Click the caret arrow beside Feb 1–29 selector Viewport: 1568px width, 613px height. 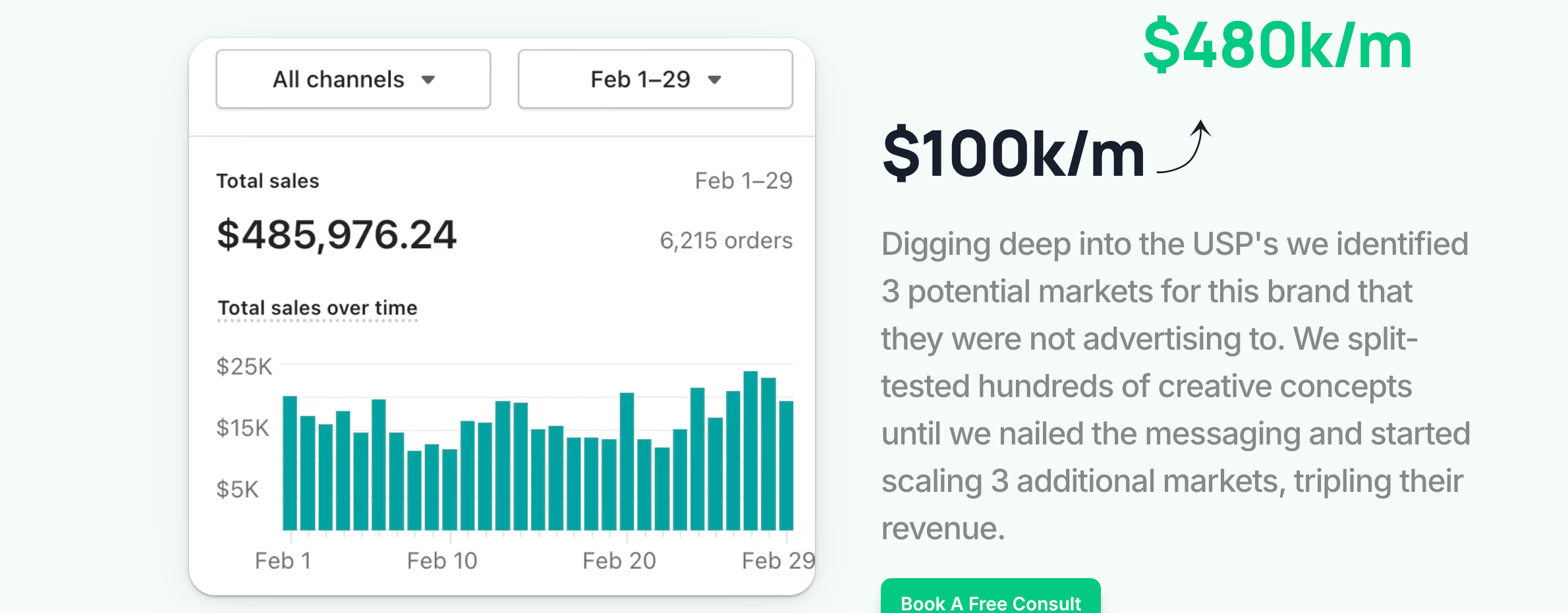714,80
